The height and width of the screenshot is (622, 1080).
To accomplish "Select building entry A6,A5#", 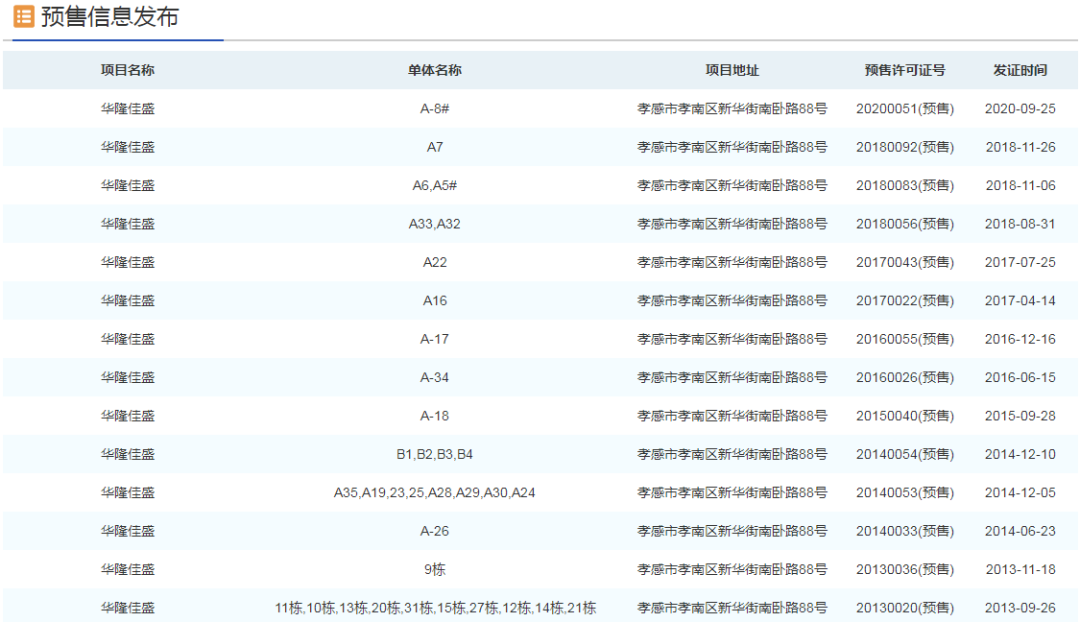I will click(434, 186).
